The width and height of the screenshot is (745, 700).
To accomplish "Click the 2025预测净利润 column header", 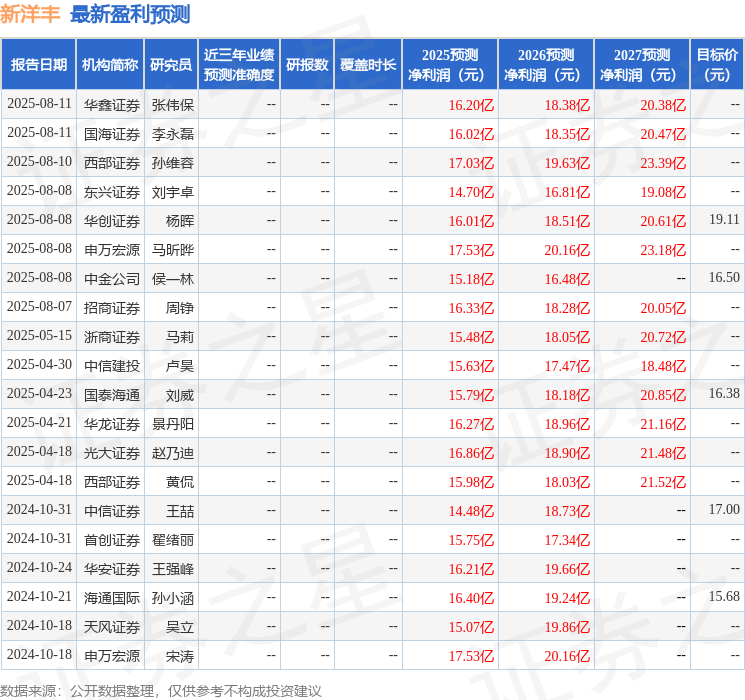I will click(x=450, y=64).
